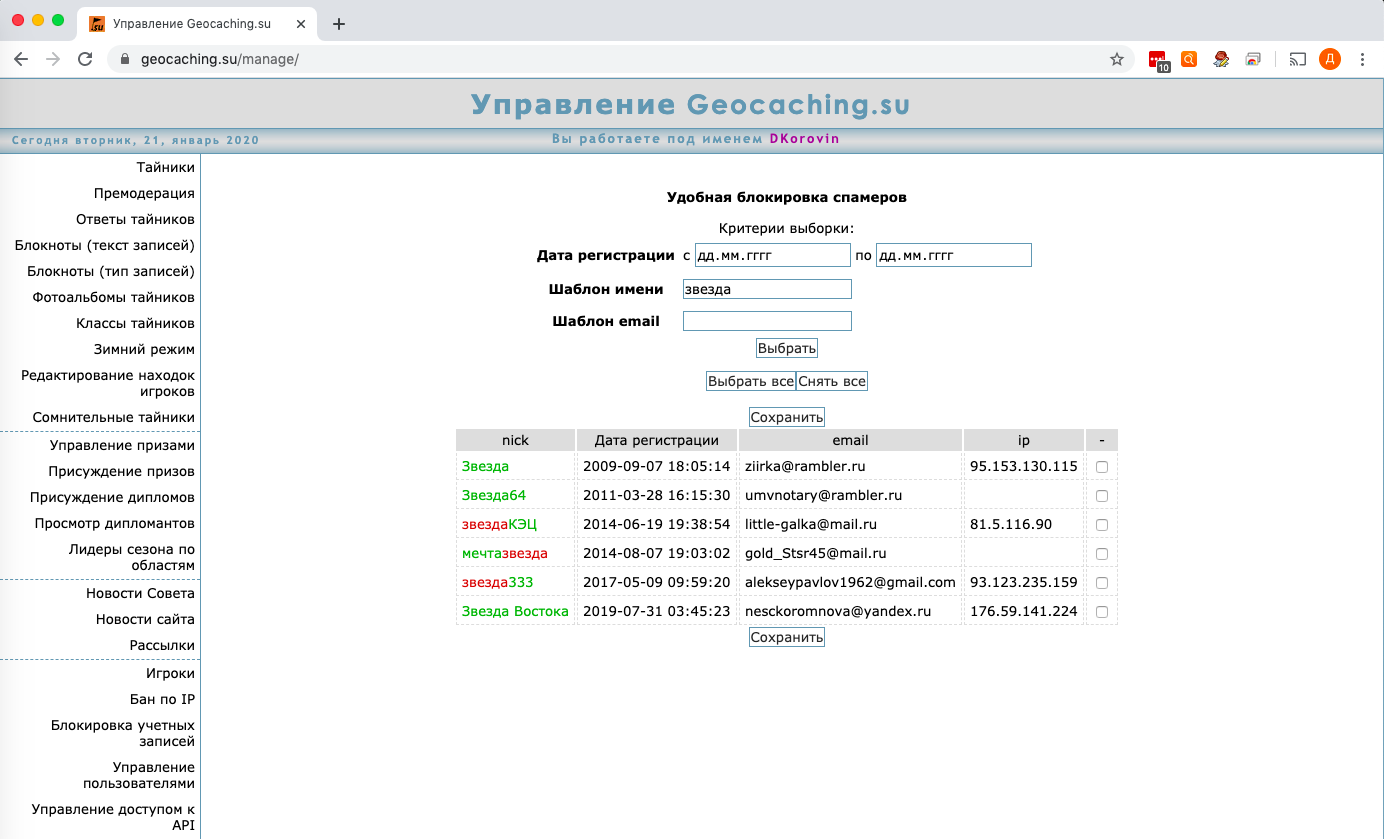The height and width of the screenshot is (839, 1384).
Task: Click the Сохранить button above the table
Action: coord(786,417)
